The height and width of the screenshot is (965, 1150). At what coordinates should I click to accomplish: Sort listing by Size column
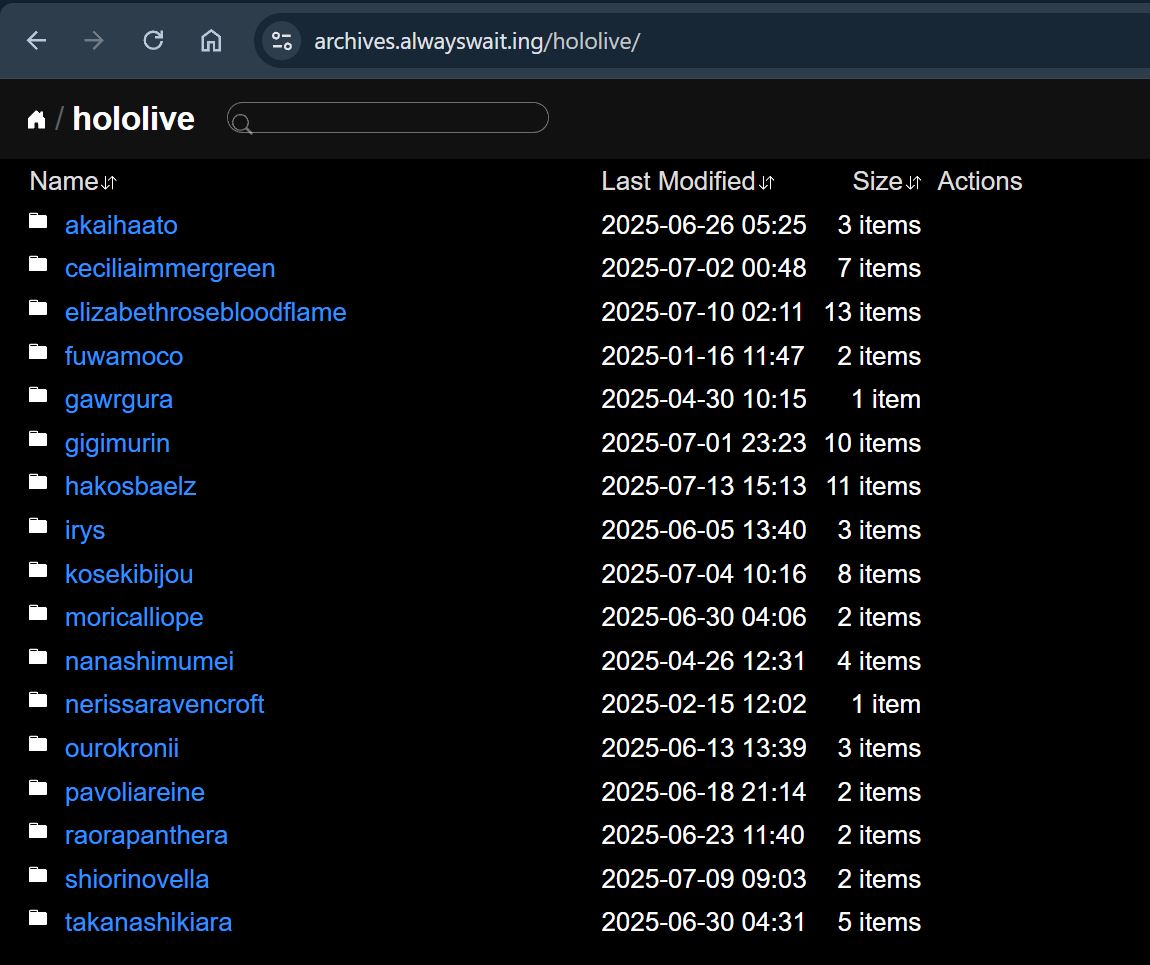[887, 181]
